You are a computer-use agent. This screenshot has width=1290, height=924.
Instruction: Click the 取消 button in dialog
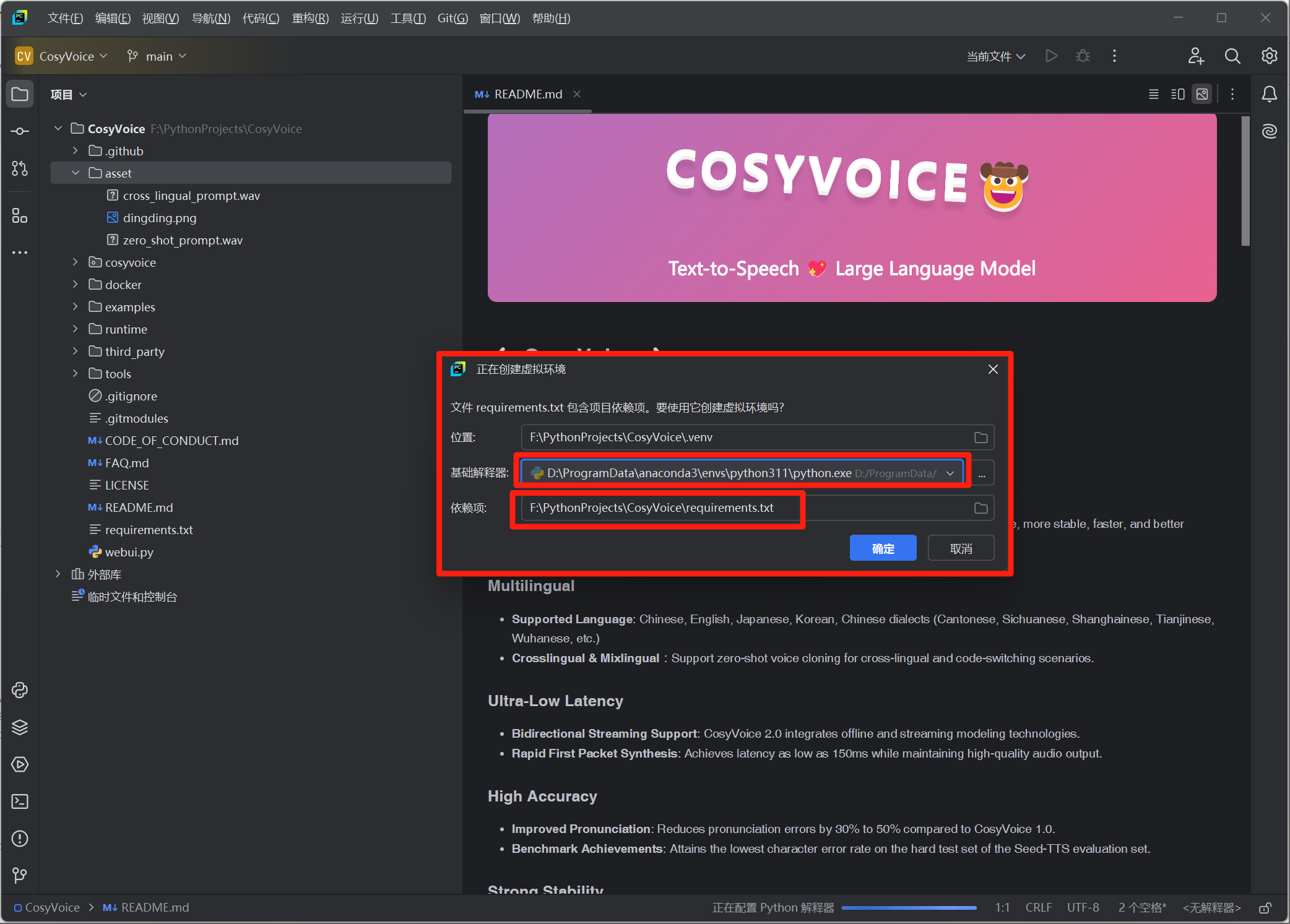click(x=961, y=548)
